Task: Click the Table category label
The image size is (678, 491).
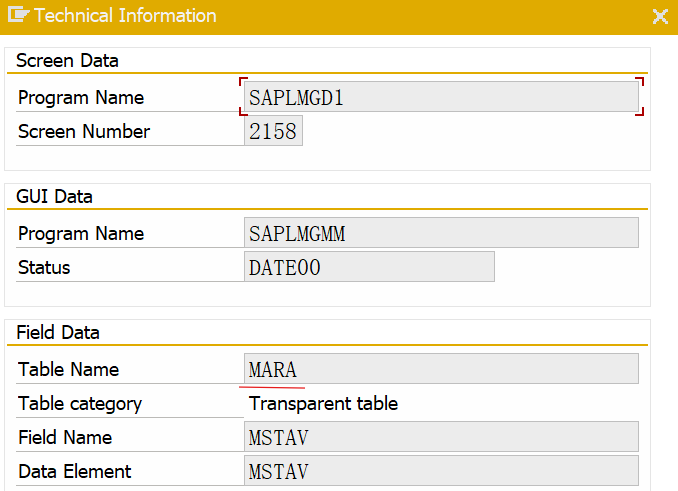Action: tap(80, 403)
